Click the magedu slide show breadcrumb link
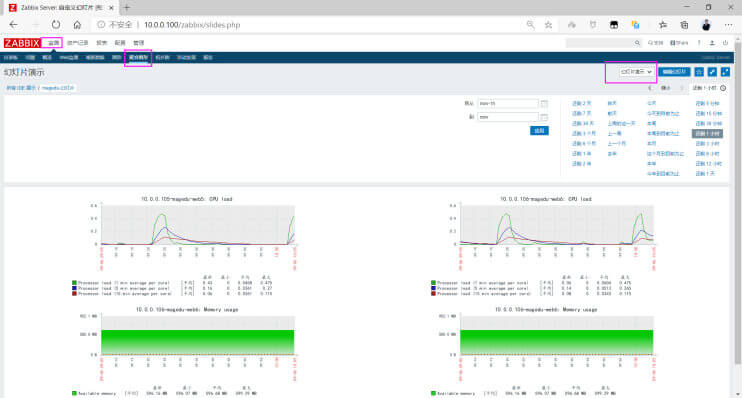 point(58,88)
